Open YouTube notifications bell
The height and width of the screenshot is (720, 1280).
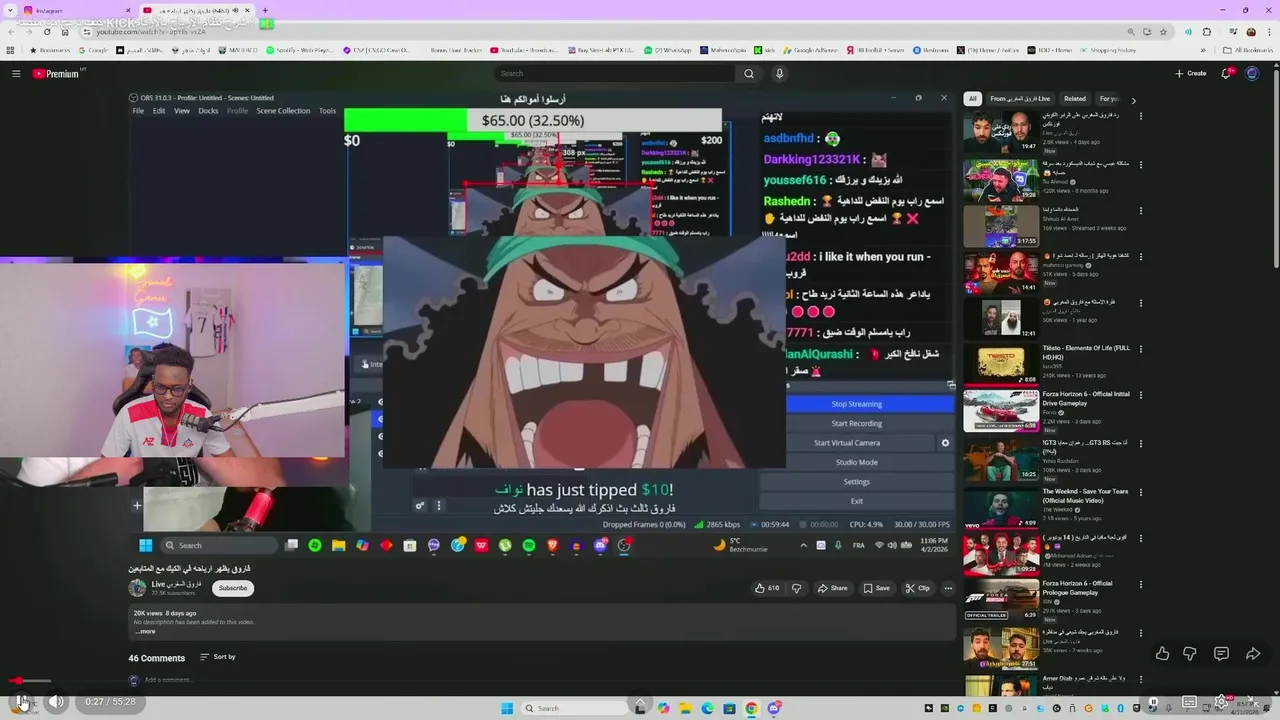click(x=1227, y=73)
